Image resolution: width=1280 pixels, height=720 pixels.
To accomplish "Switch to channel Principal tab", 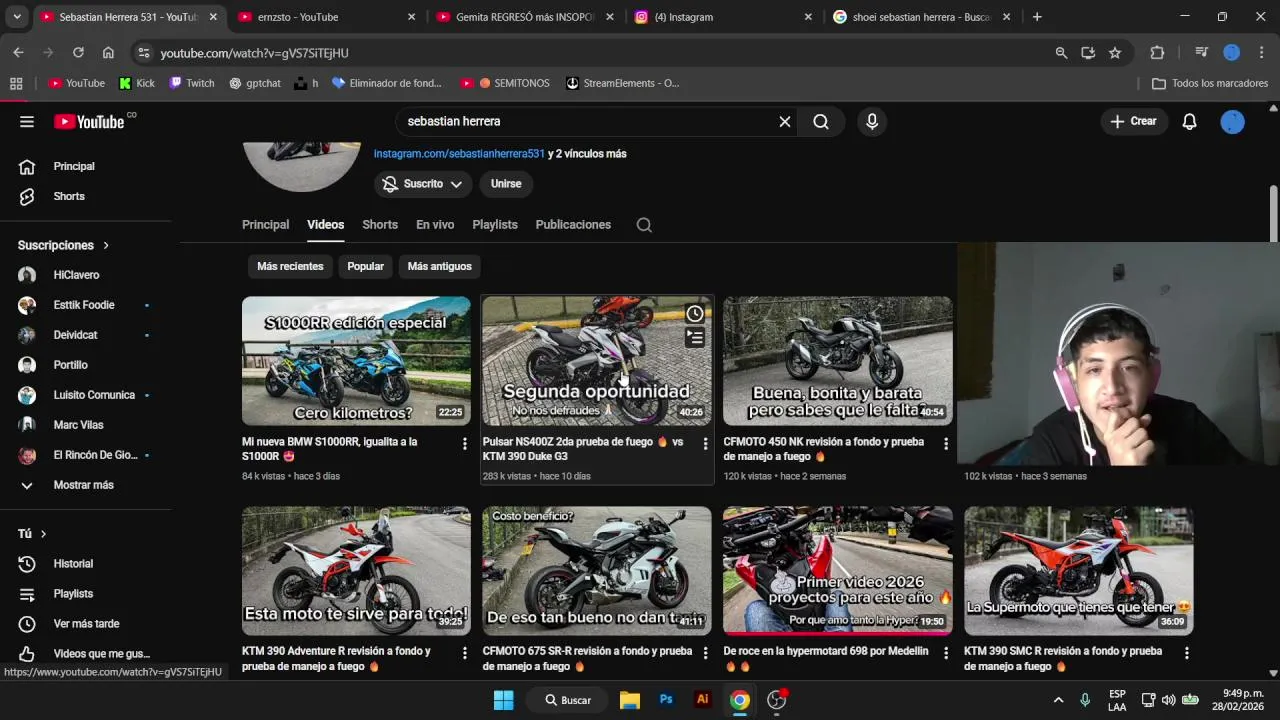I will [265, 225].
